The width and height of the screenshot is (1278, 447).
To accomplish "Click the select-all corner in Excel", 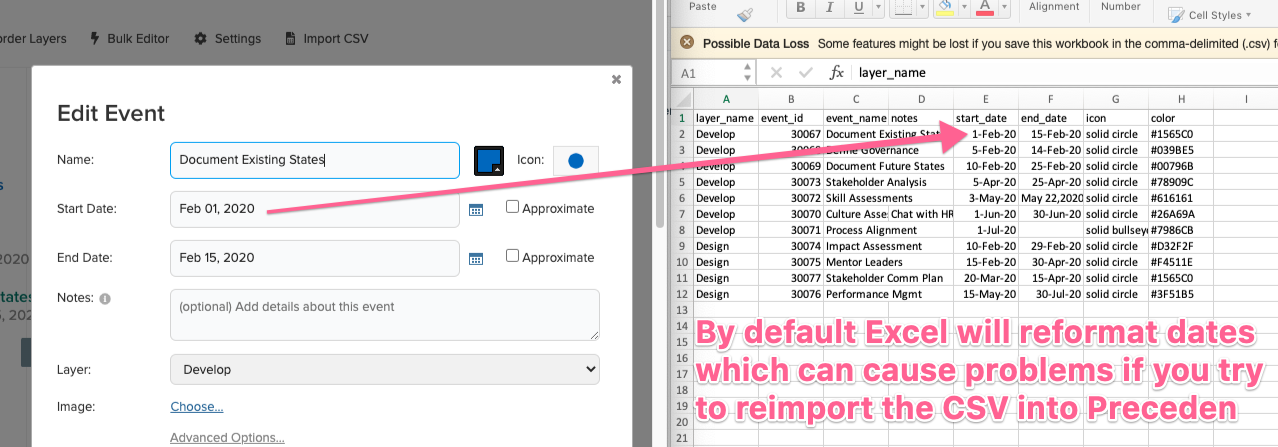I will coord(683,99).
